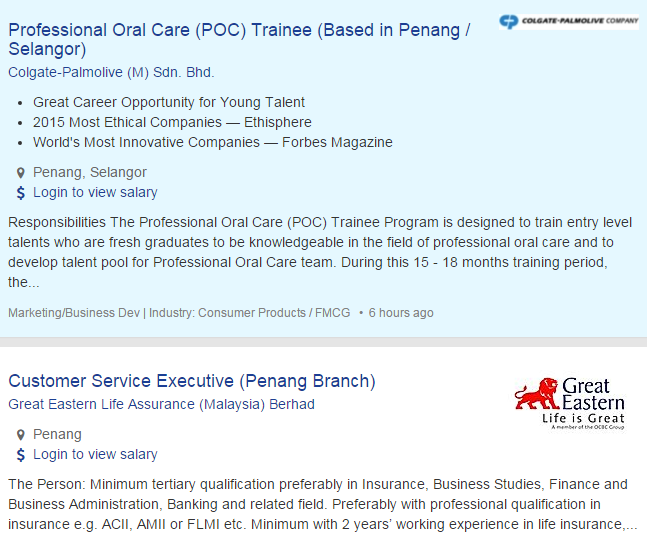
Task: Click Marketing/Business Dev category text
Action: pyautogui.click(x=74, y=313)
